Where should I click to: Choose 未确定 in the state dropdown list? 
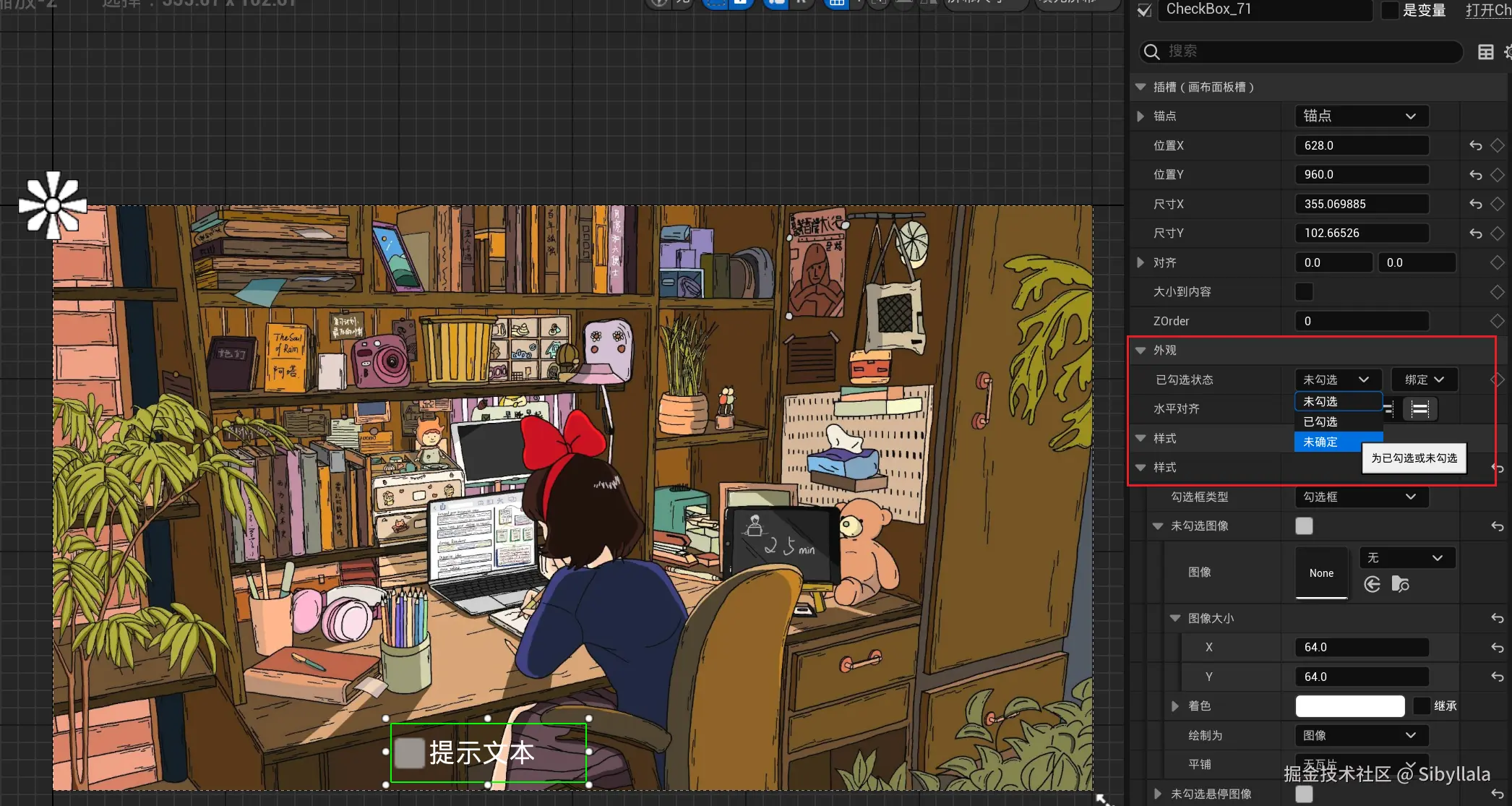[x=1320, y=442]
